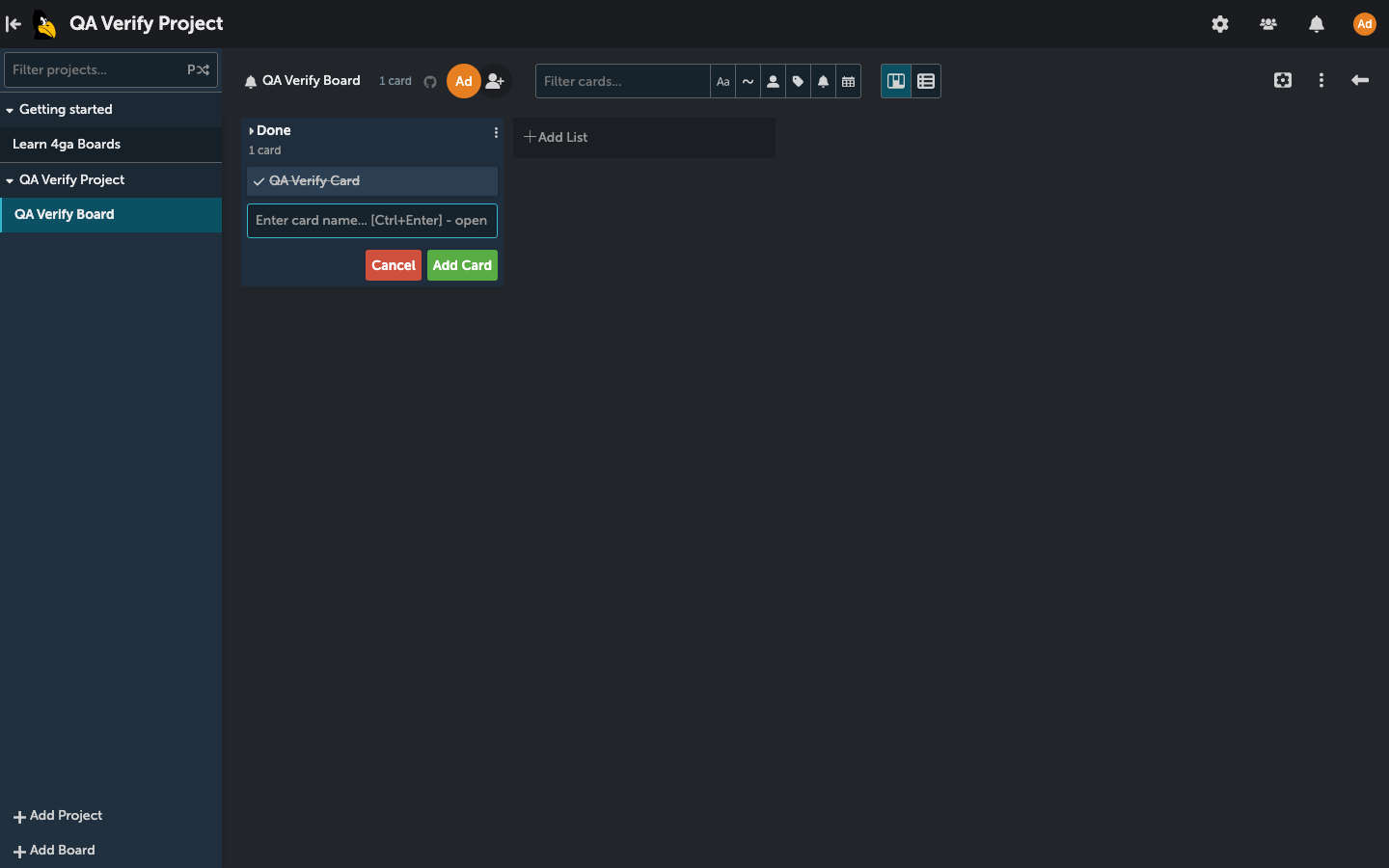The width and height of the screenshot is (1389, 868).
Task: Open the Done list three-dot menu
Action: (x=496, y=133)
